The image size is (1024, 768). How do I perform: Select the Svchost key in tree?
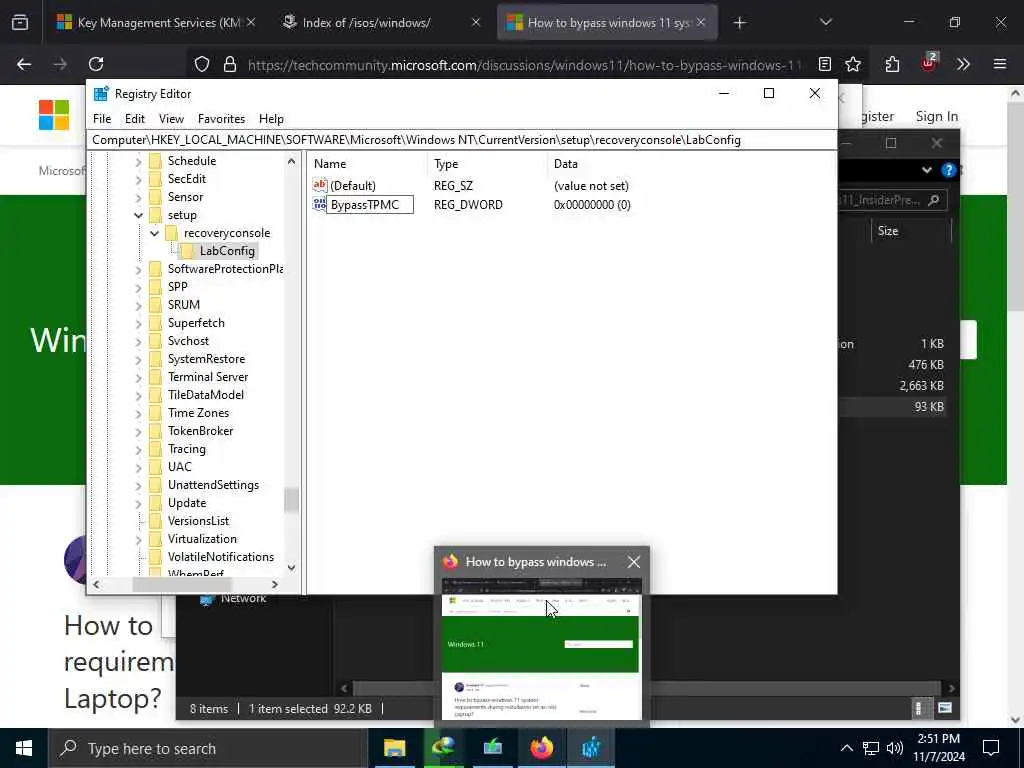[188, 341]
